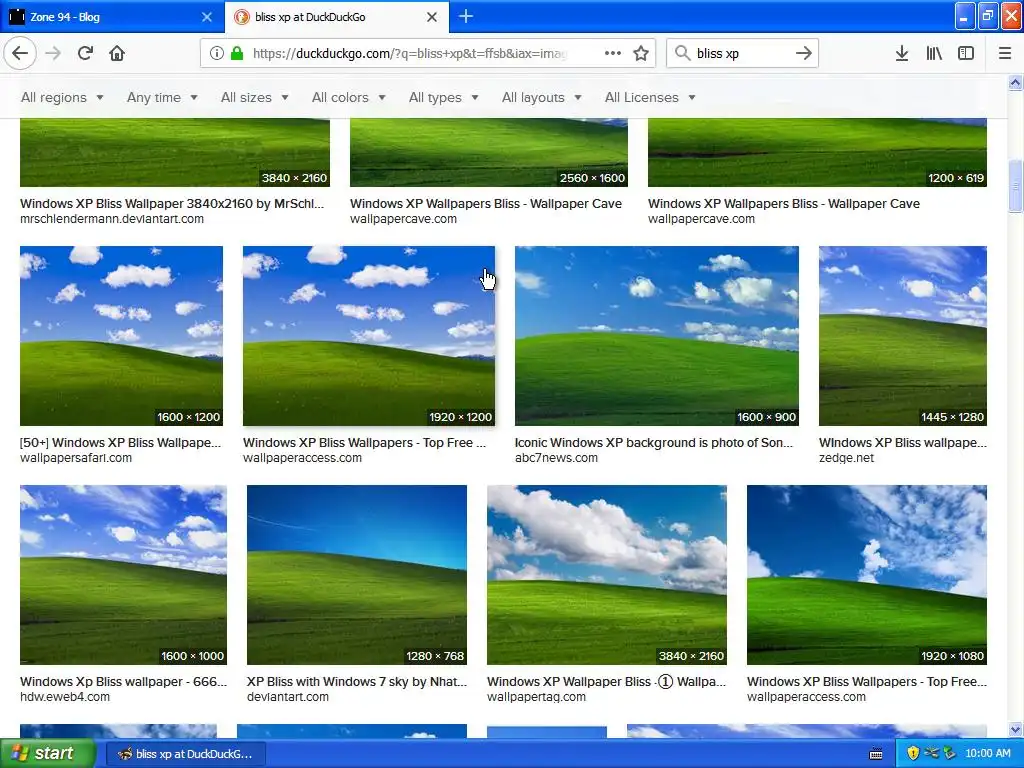Click the vertical scrollbar thumb
Image resolution: width=1024 pixels, height=768 pixels.
point(1016,185)
